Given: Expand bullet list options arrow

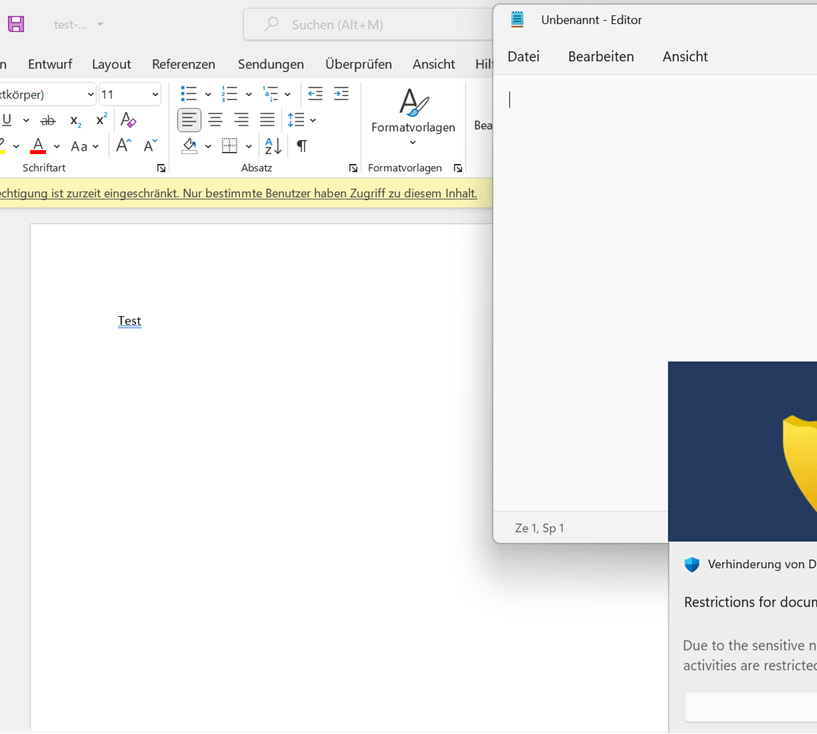Looking at the screenshot, I should click(208, 94).
